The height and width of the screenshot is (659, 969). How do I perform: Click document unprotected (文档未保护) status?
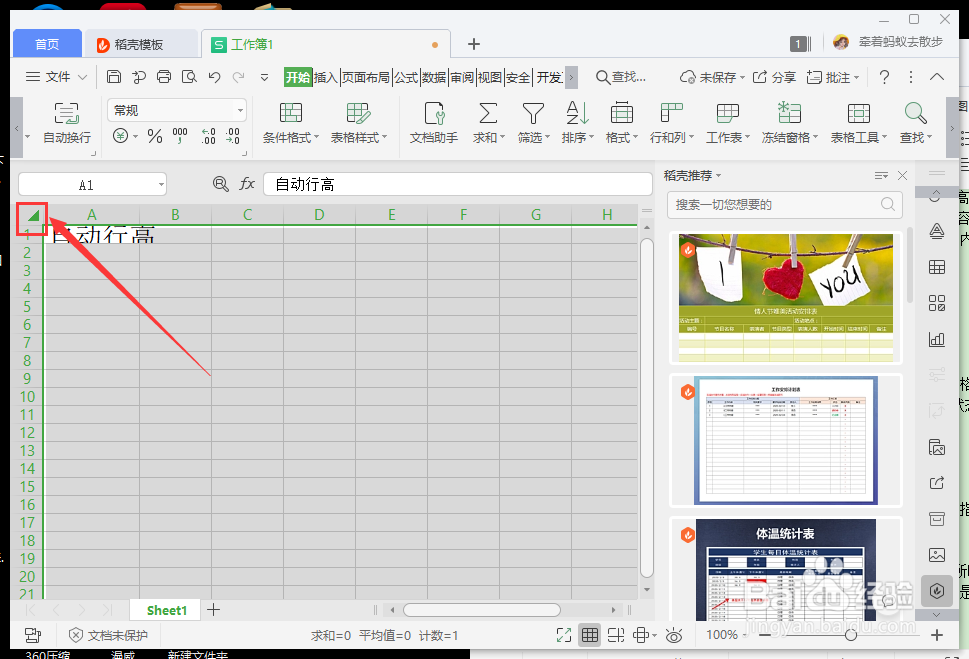(x=109, y=635)
